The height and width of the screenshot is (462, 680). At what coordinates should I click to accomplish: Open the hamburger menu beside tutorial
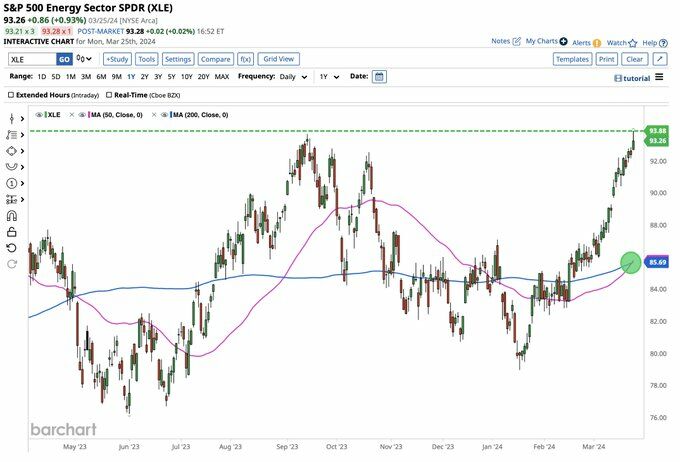pyautogui.click(x=659, y=77)
